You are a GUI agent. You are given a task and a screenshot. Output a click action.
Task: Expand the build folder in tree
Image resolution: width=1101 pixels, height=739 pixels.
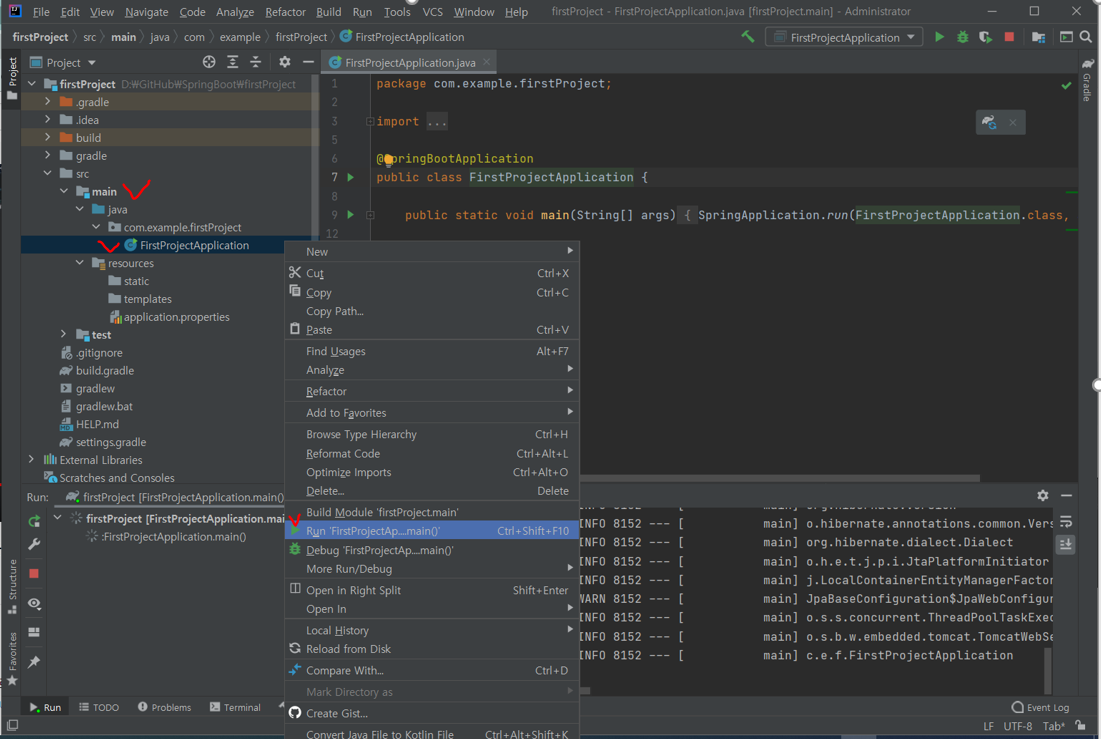48,138
